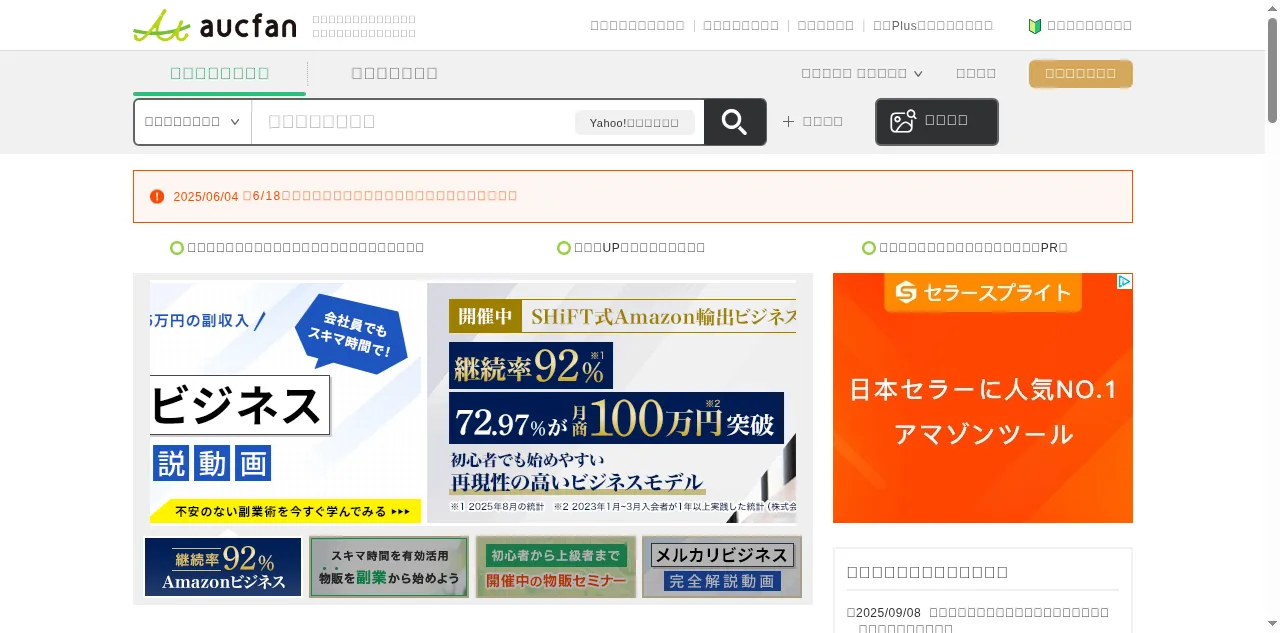Screen dimensions: 1280x633
Task: Select the 継続率92% Amazonビジネス banner thumbnail
Action: (223, 567)
